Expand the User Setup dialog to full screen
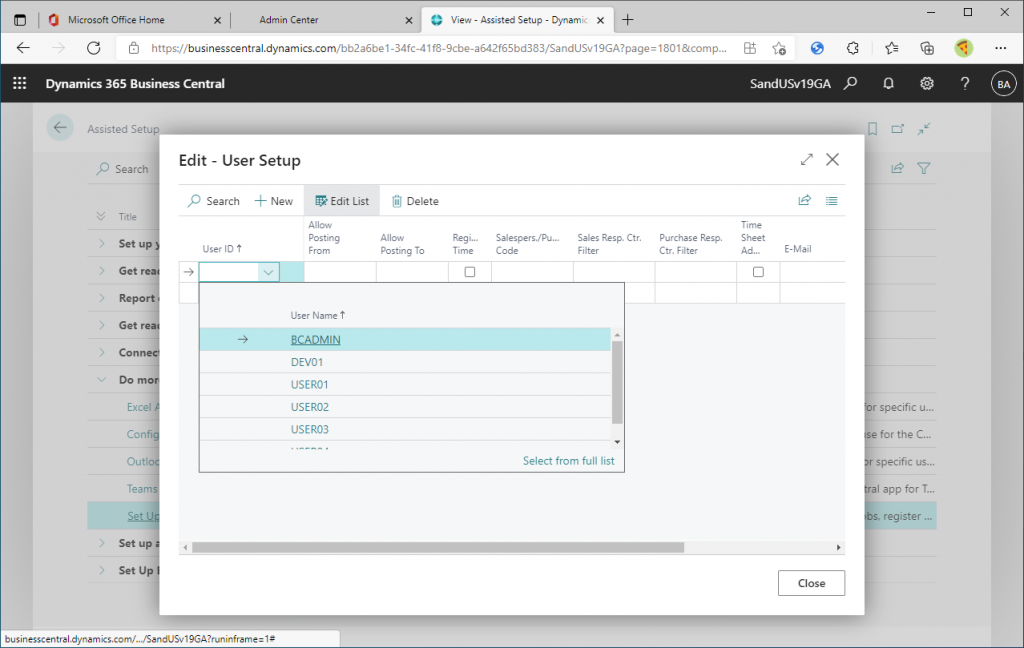This screenshot has width=1024, height=648. coord(807,159)
